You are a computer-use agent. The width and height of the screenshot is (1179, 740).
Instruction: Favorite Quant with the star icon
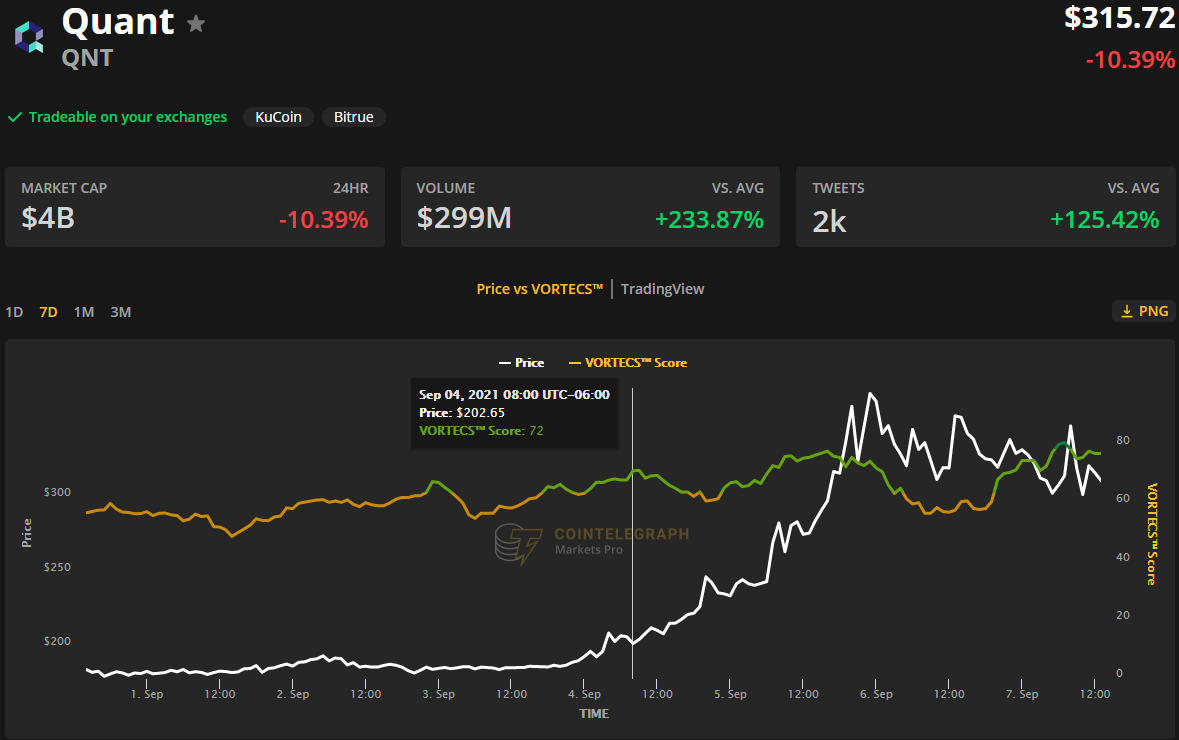tap(196, 23)
